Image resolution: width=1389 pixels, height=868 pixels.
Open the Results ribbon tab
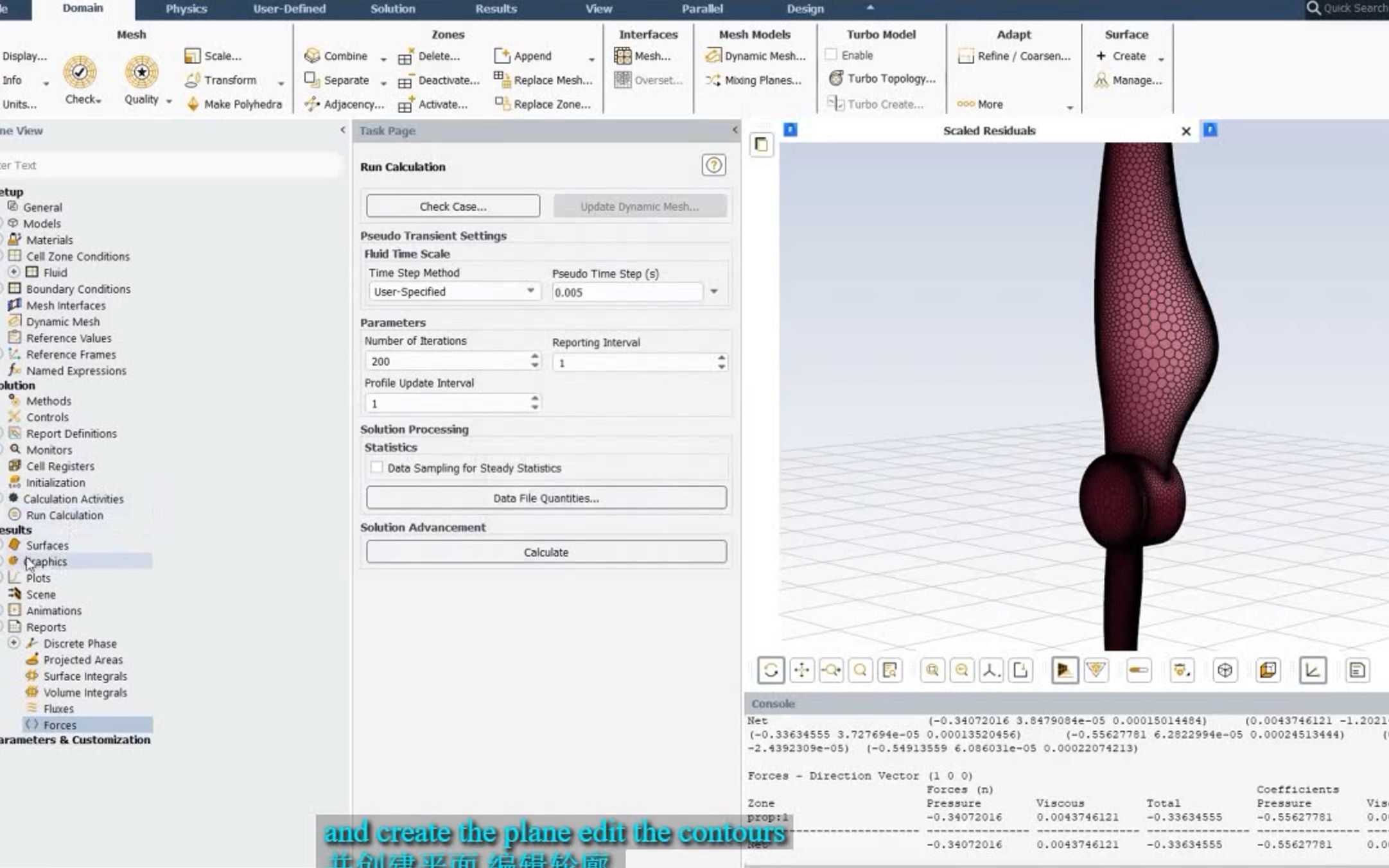click(x=496, y=9)
